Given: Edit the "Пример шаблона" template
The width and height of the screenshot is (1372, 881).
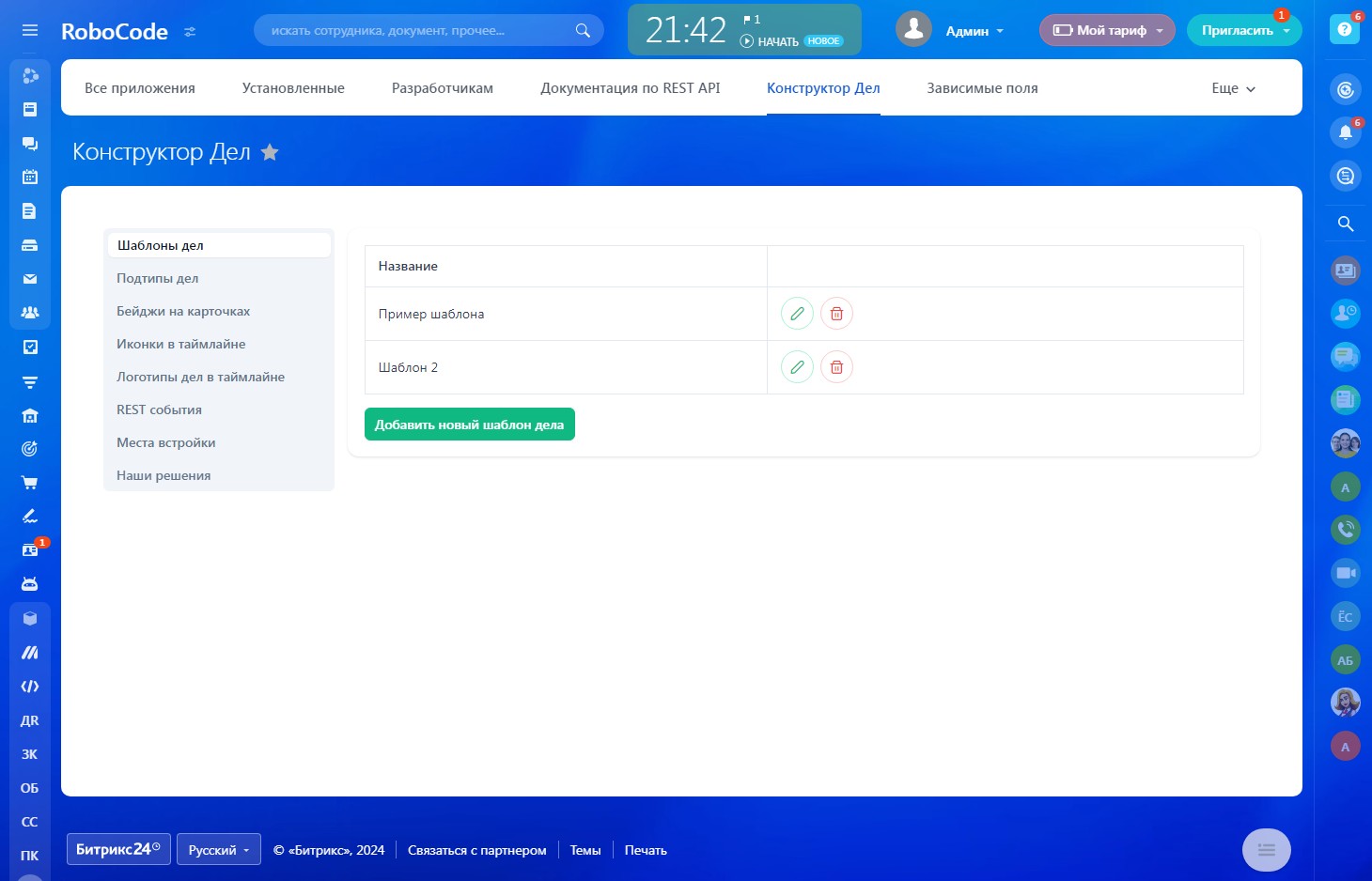Looking at the screenshot, I should pos(797,314).
